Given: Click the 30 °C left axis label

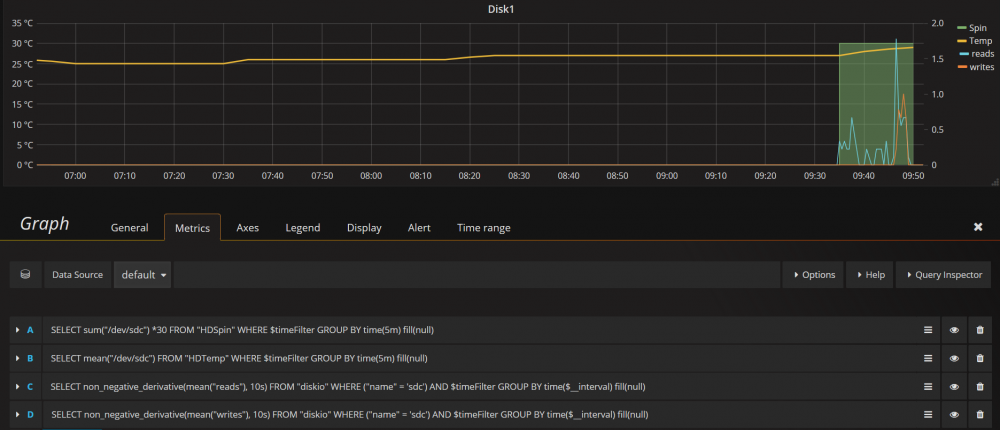Looking at the screenshot, I should pos(22,43).
